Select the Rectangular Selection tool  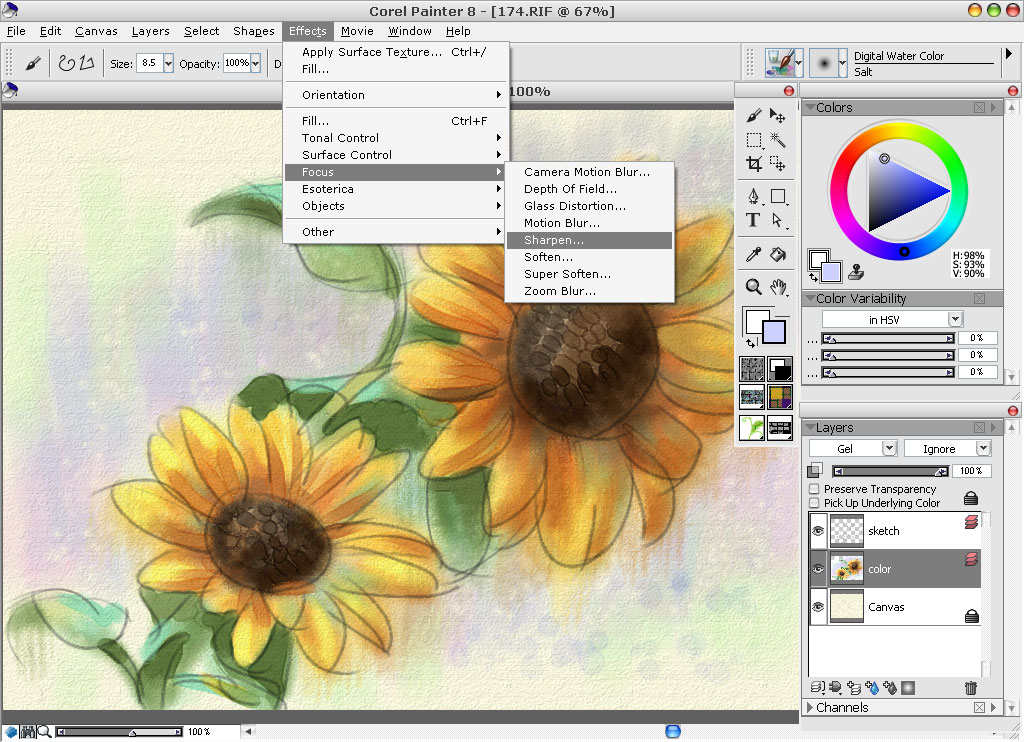pyautogui.click(x=754, y=140)
